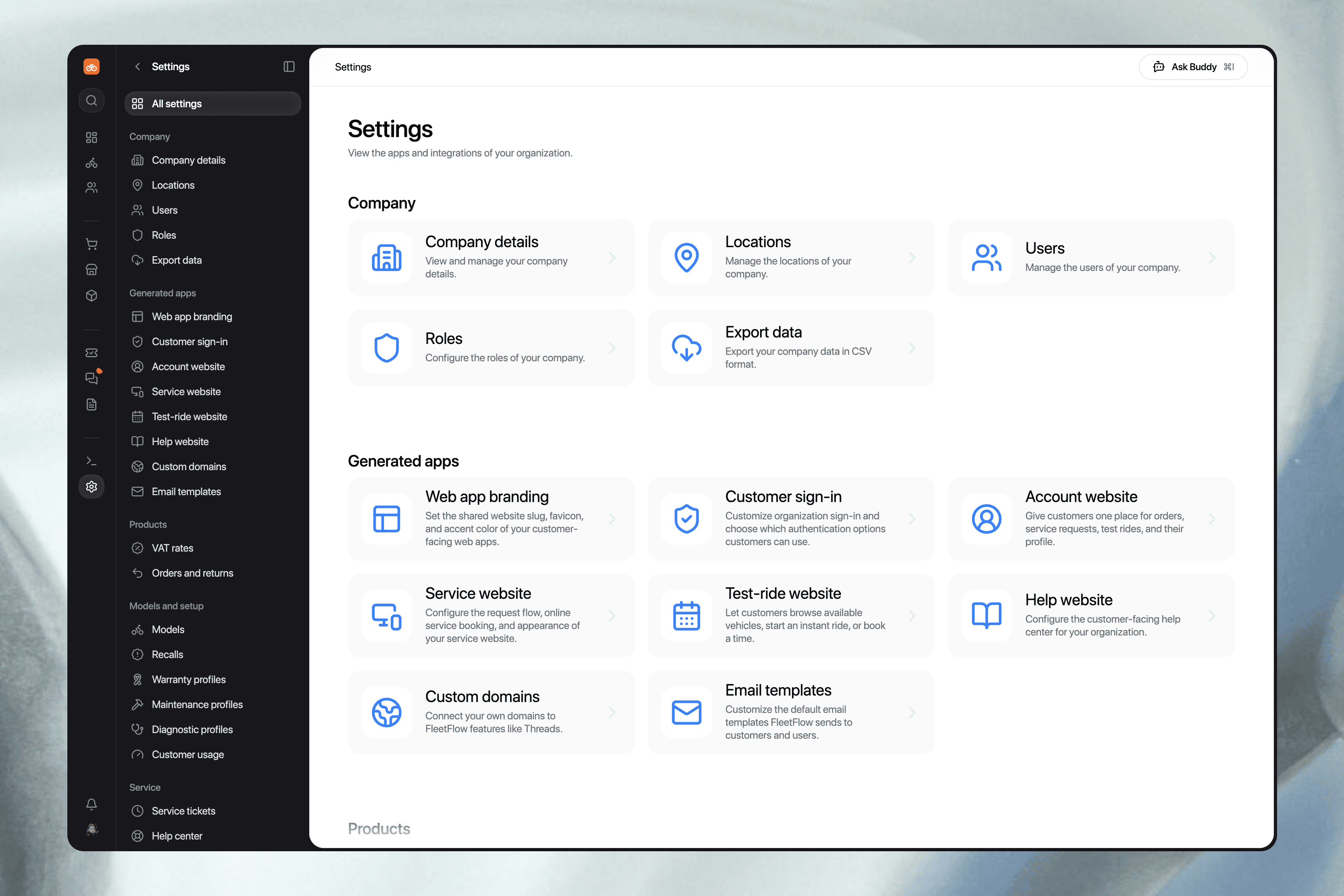The image size is (1344, 896).
Task: Open Export data in sidebar
Action: click(213, 260)
